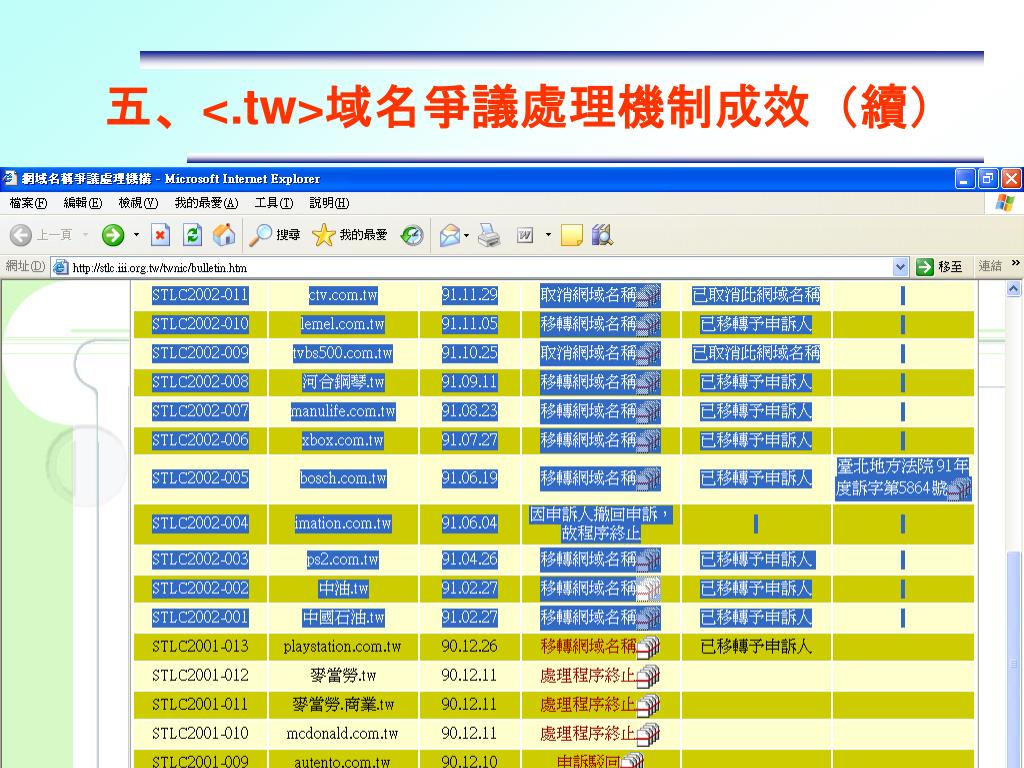Select case number STLC2002-011

200,295
